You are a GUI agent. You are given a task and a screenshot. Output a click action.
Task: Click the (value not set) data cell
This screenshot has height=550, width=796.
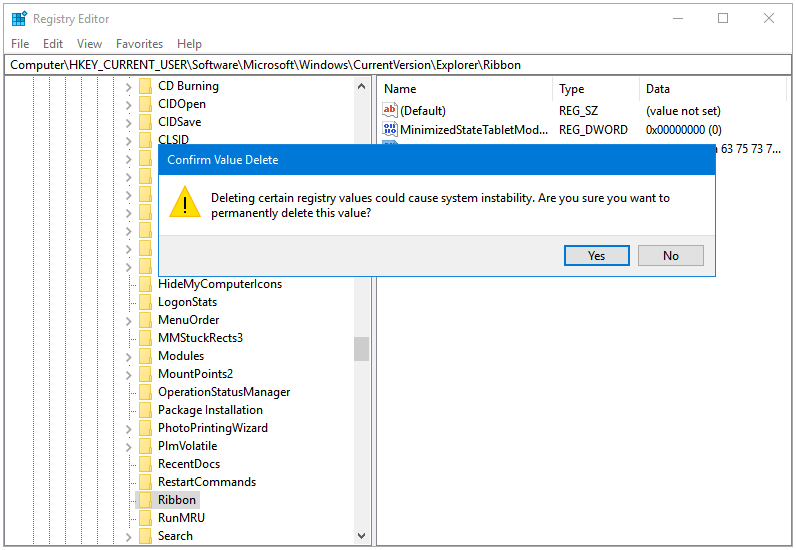pos(683,111)
